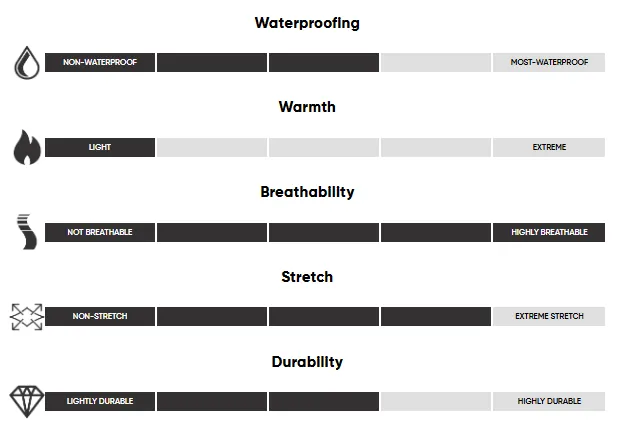The image size is (633, 441).
Task: Select the HIGHLY DURABLE segment
Action: click(x=549, y=401)
